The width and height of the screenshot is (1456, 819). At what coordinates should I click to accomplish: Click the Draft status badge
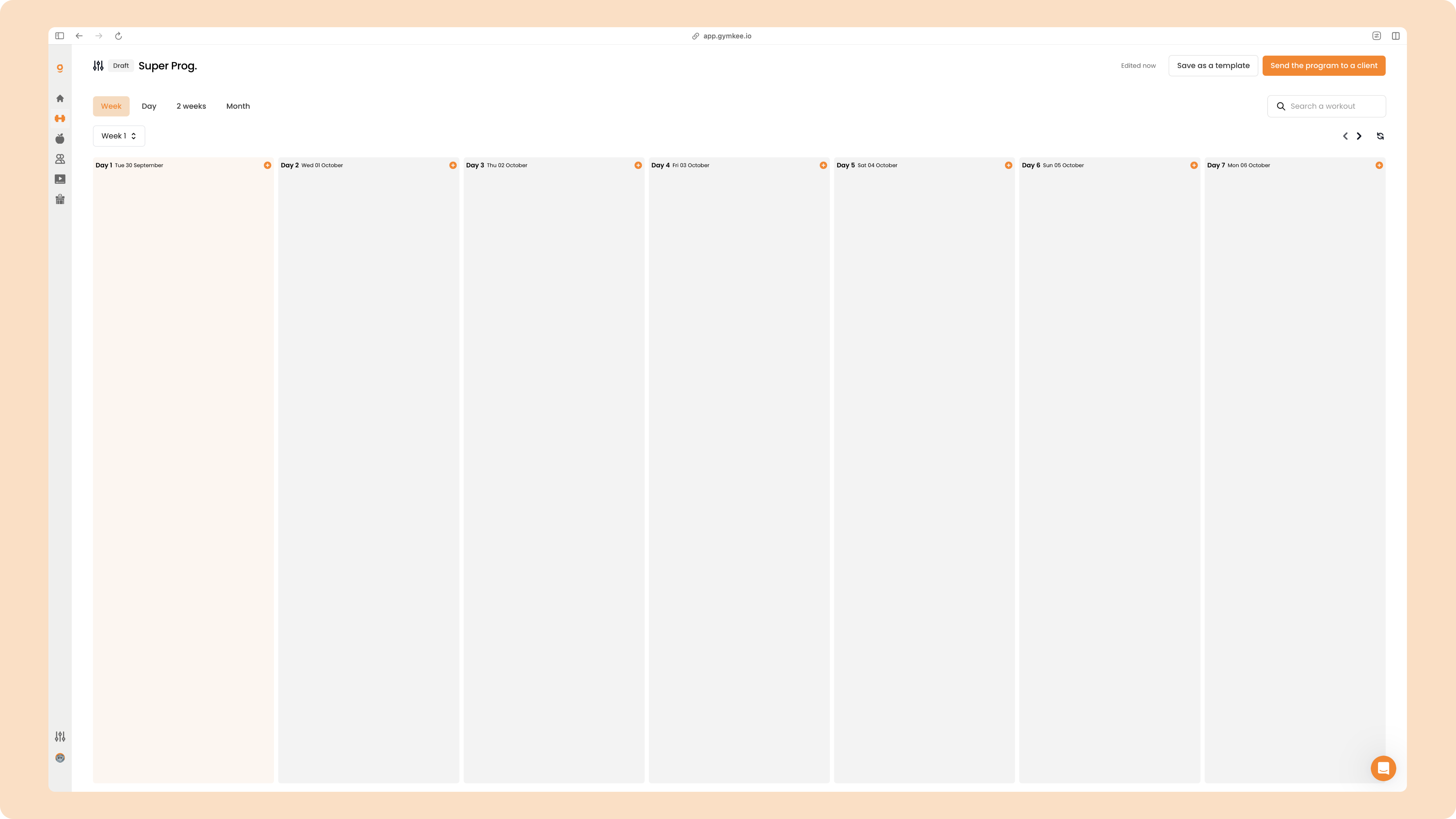(120, 66)
